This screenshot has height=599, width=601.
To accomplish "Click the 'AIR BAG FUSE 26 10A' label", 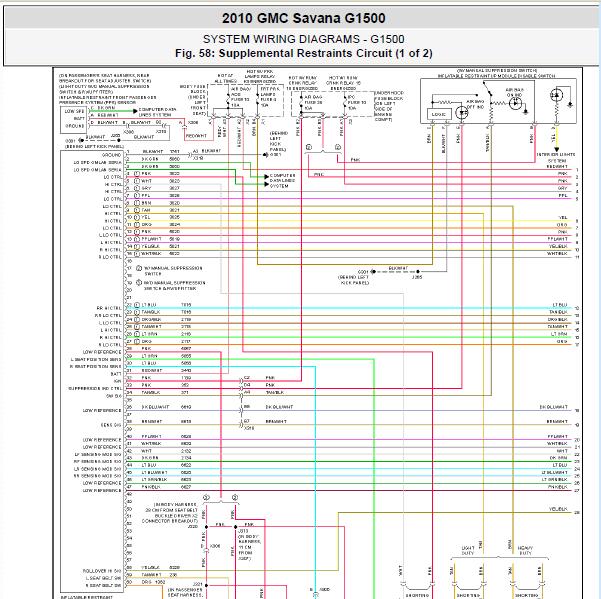I will [314, 103].
